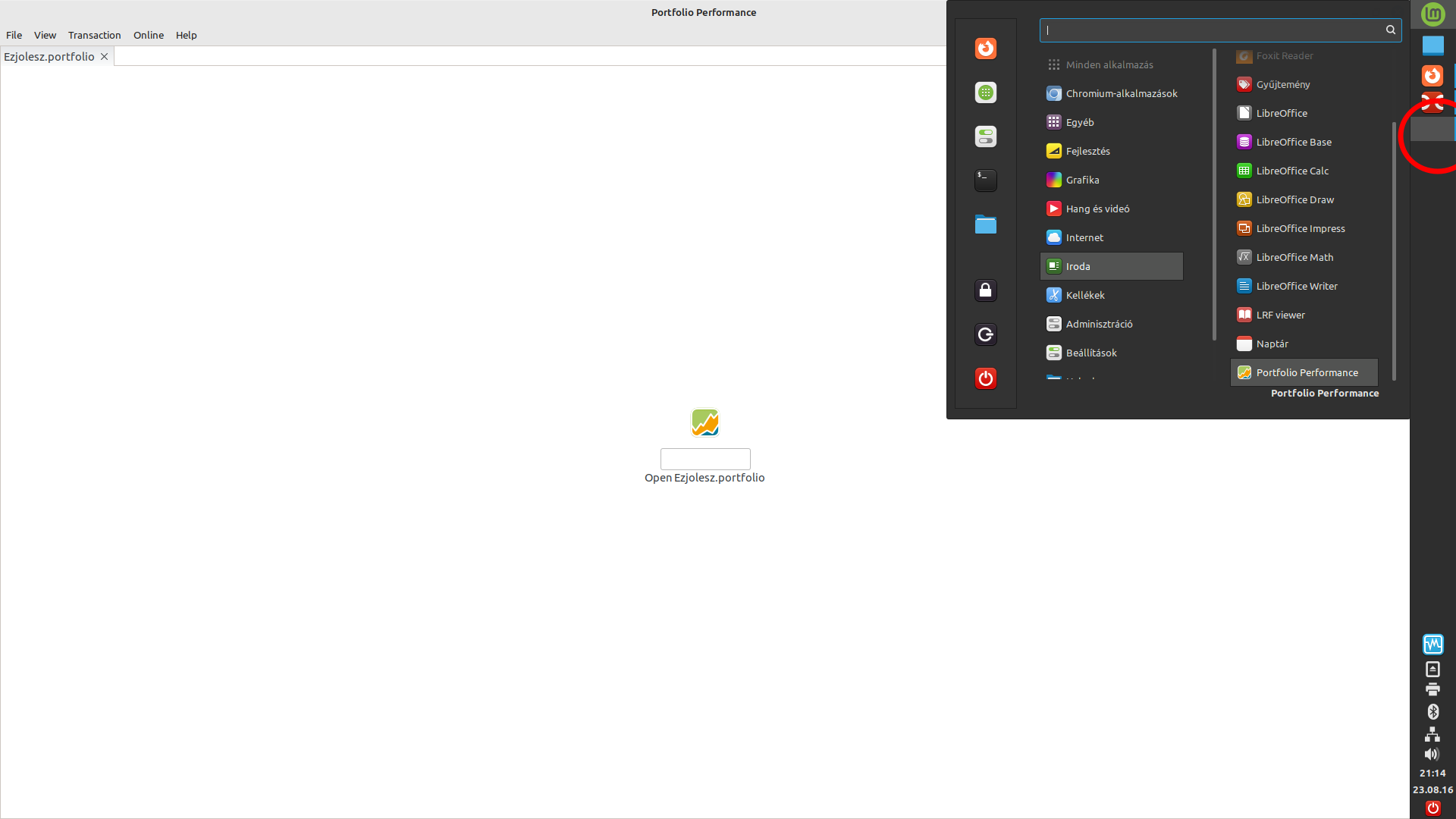Open Files folder icon in favorites sidebar
Viewport: 1456px width, 819px height.
pos(985,224)
